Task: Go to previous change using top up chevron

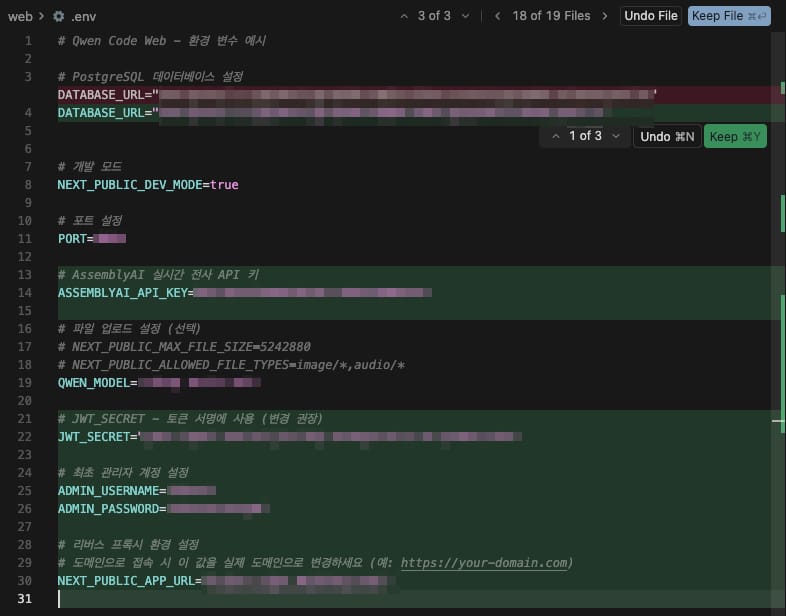Action: [403, 16]
